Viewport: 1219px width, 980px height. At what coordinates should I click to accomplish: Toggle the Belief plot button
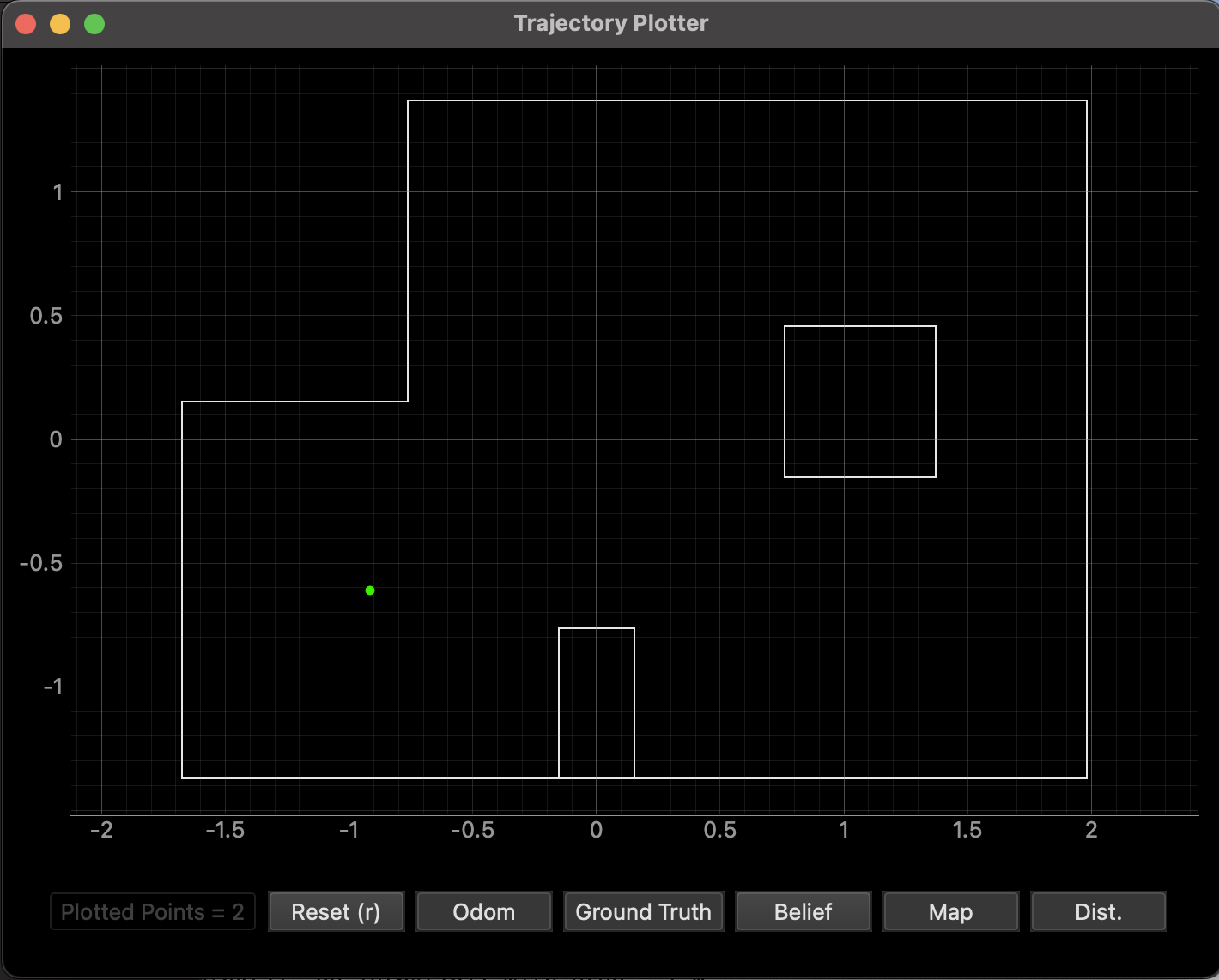(x=804, y=911)
